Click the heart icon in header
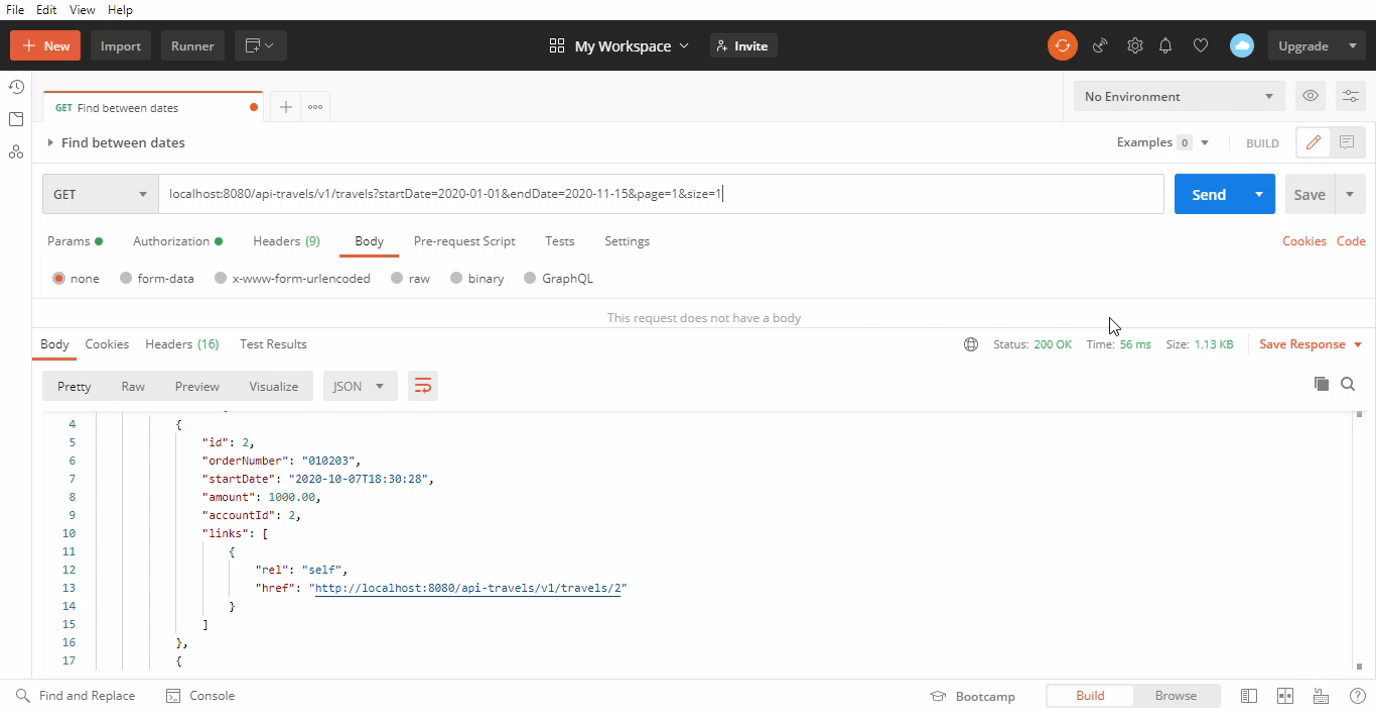The height and width of the screenshot is (712, 1376). click(1201, 46)
